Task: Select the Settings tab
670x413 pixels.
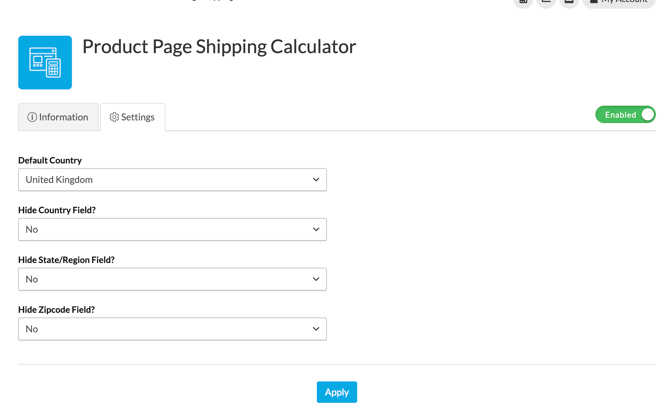Action: coord(133,117)
